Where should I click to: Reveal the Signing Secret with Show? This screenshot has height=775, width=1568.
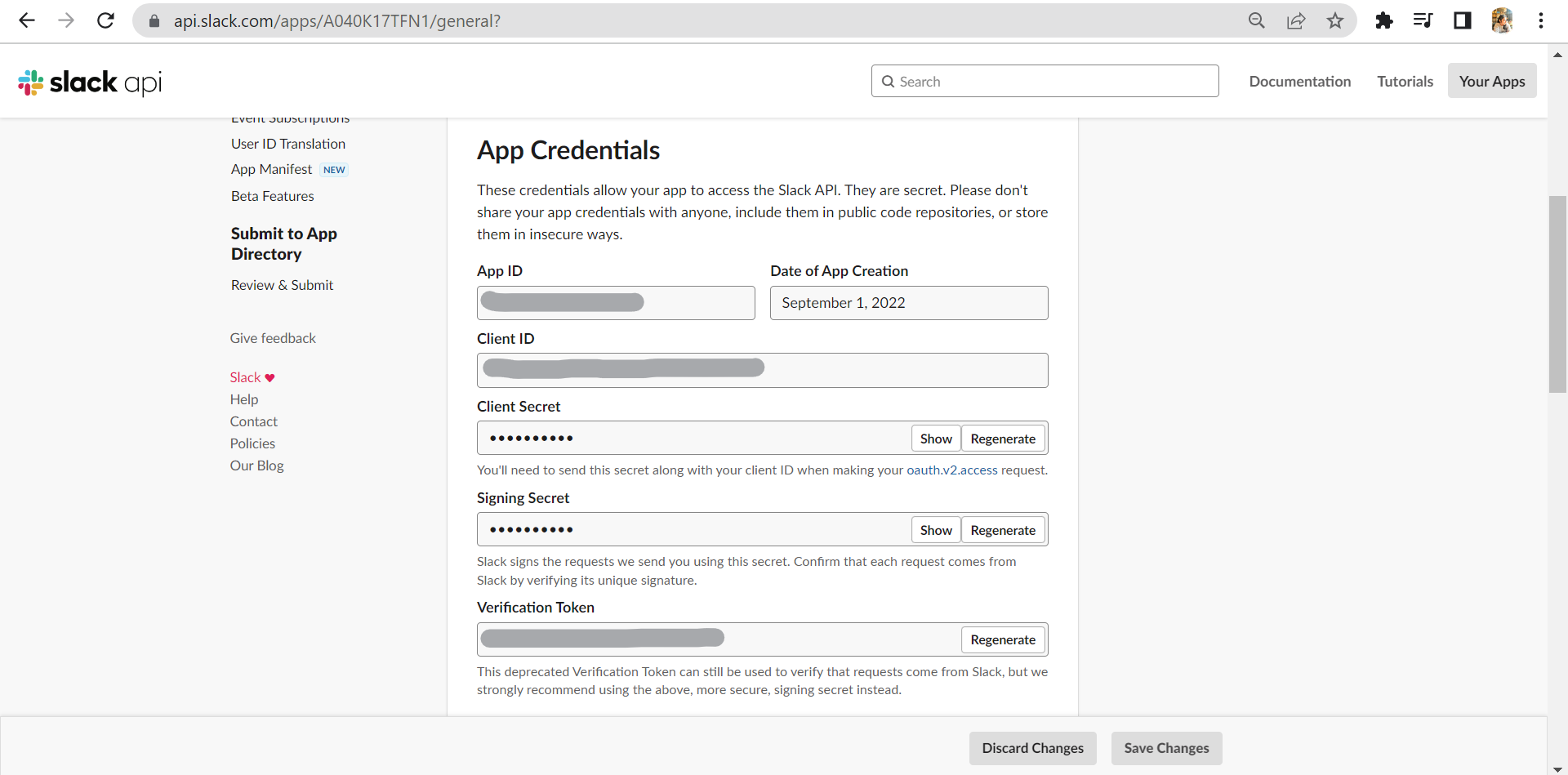tap(936, 530)
